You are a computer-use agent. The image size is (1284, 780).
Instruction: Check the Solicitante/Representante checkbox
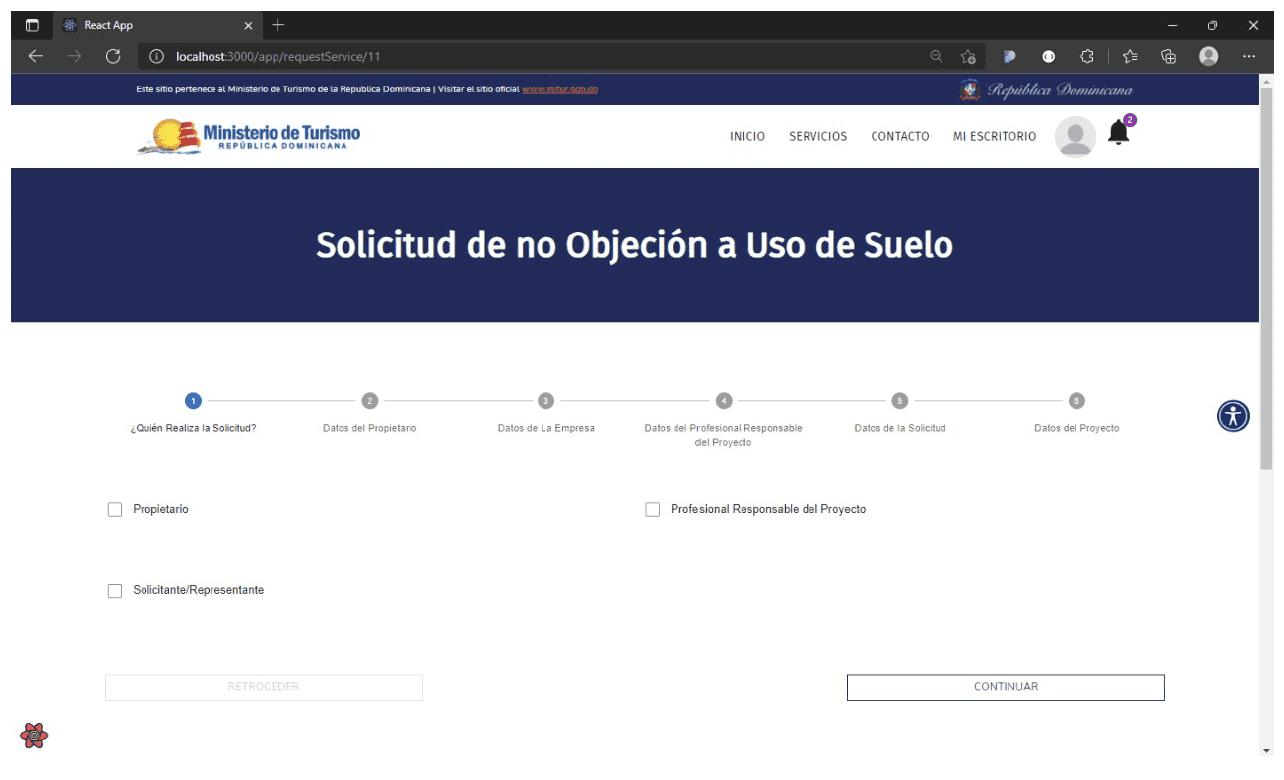point(114,591)
